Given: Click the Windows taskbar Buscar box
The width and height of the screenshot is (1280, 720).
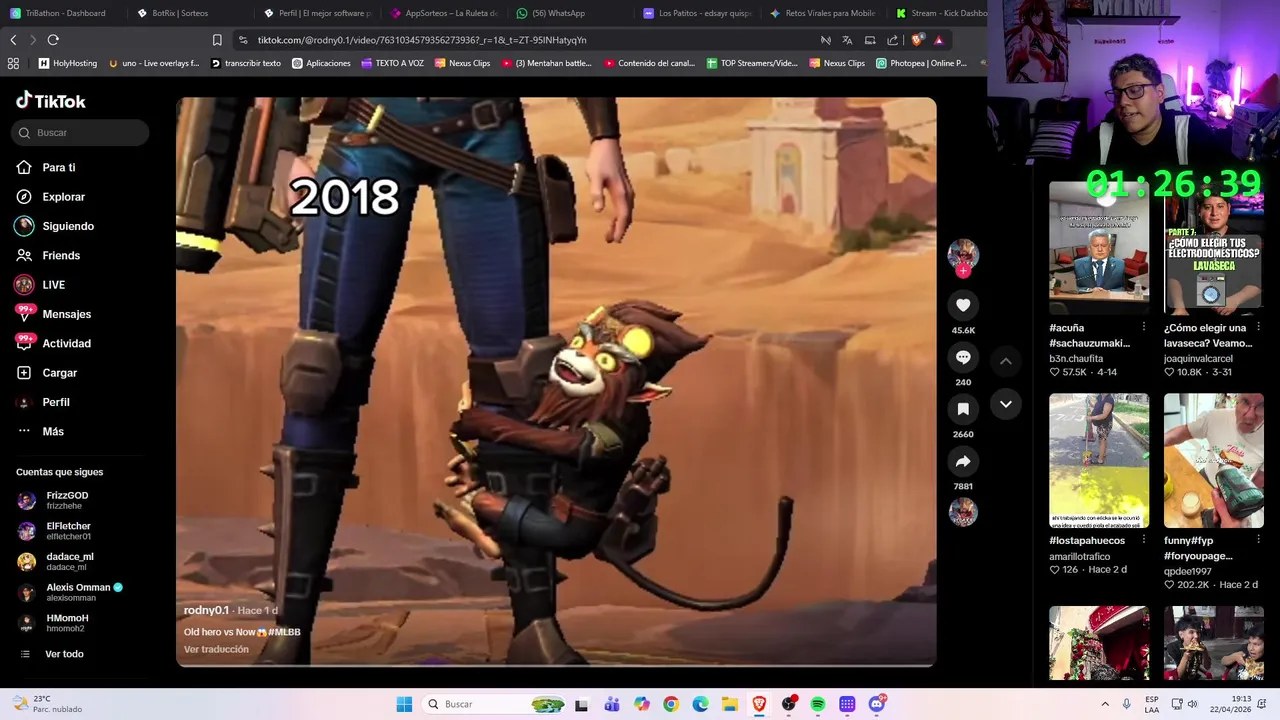Looking at the screenshot, I should pos(495,704).
